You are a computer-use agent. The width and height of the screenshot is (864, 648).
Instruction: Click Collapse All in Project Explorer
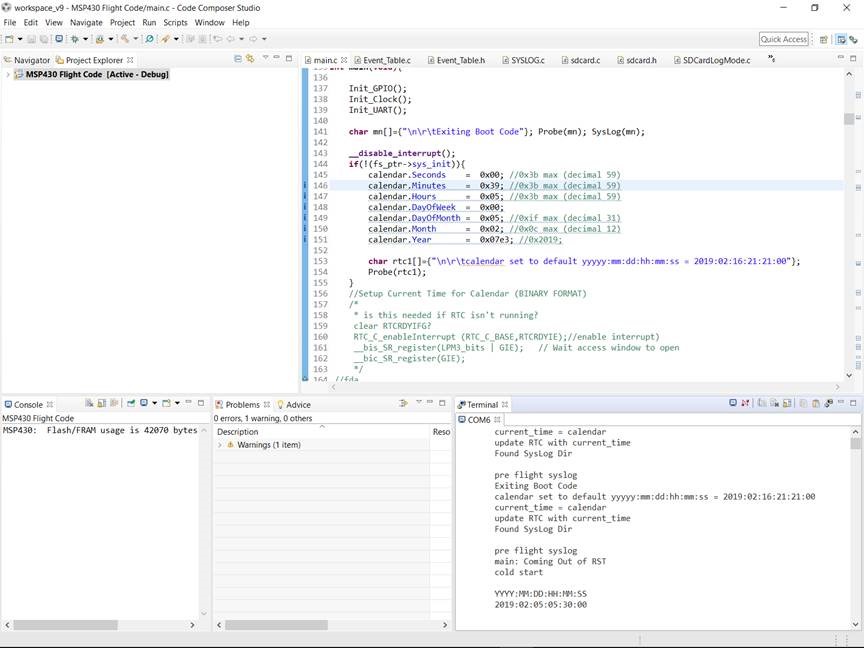tap(237, 59)
